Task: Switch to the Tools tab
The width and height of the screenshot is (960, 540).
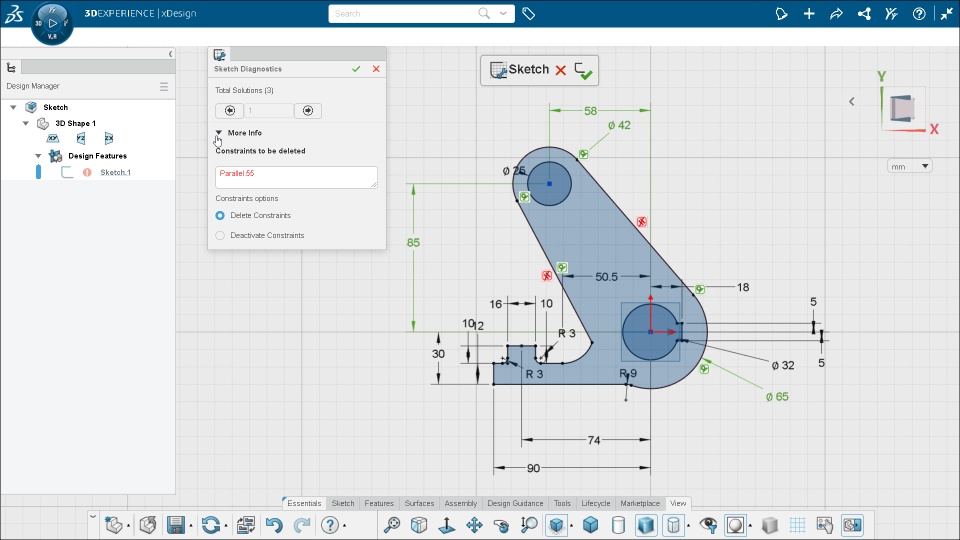Action: pyautogui.click(x=562, y=503)
